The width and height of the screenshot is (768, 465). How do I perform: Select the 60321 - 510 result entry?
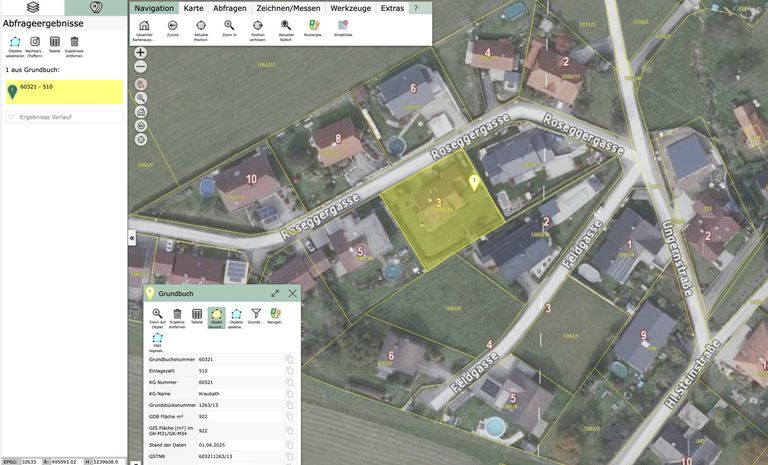(x=63, y=92)
